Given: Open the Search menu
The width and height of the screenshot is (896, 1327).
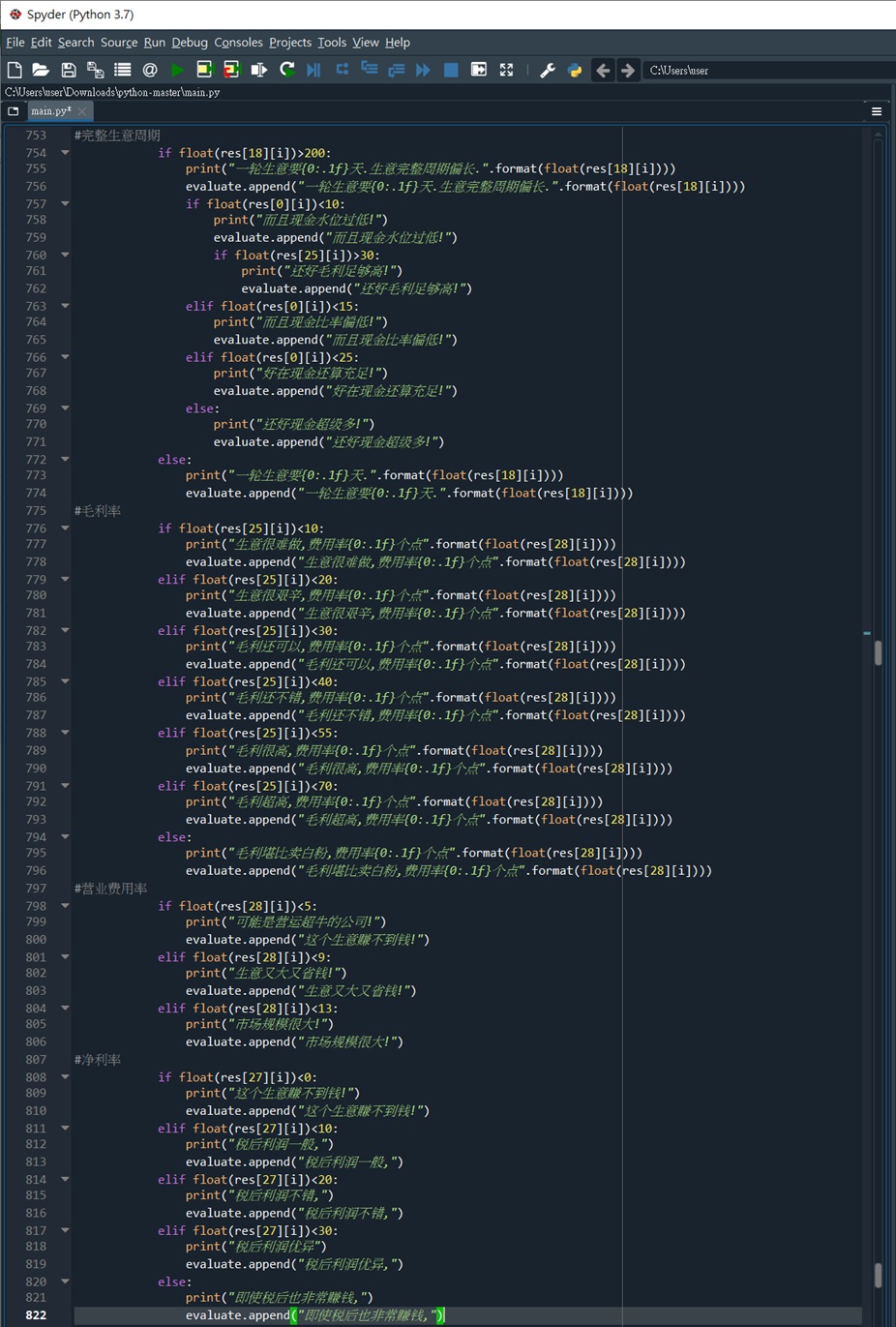Looking at the screenshot, I should (75, 43).
